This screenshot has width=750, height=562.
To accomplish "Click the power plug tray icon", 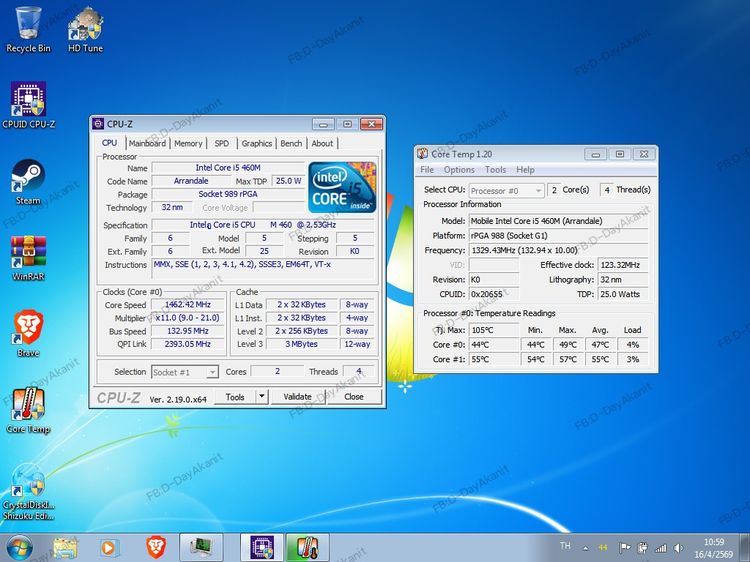I will click(642, 548).
